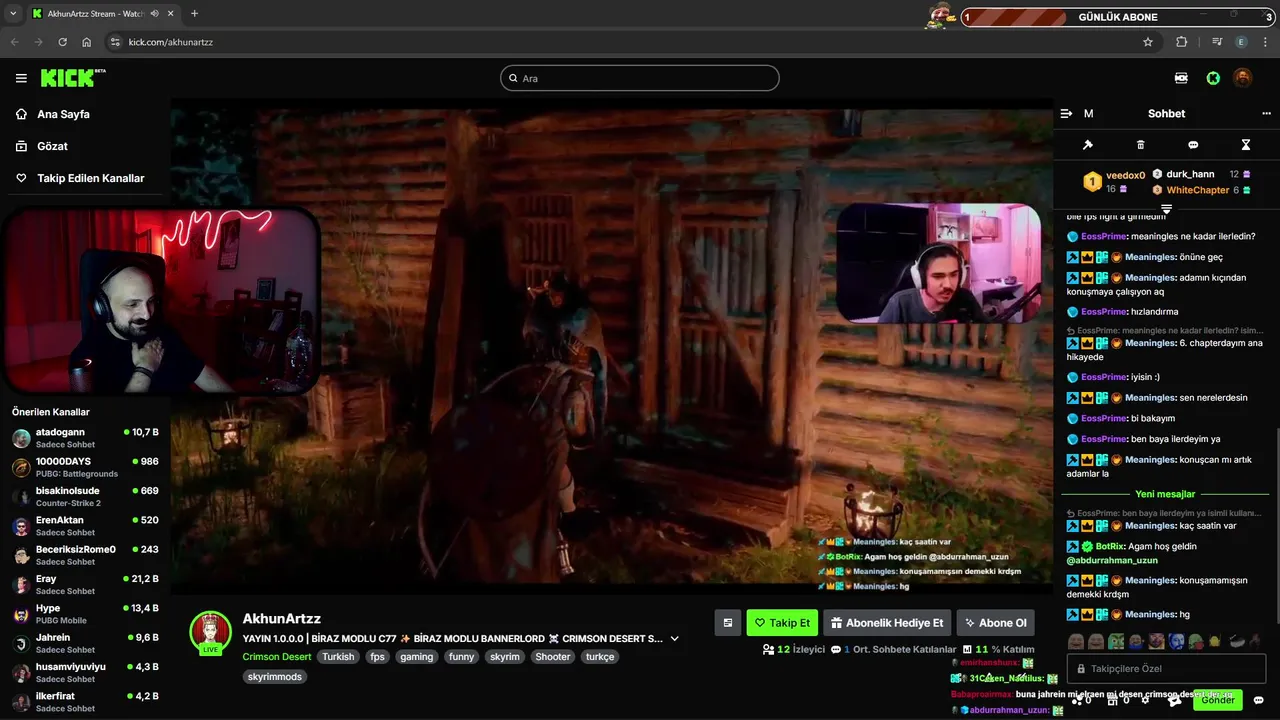Image resolution: width=1280 pixels, height=720 pixels.
Task: Open recommended channel Jahrein
Action: (x=85, y=643)
